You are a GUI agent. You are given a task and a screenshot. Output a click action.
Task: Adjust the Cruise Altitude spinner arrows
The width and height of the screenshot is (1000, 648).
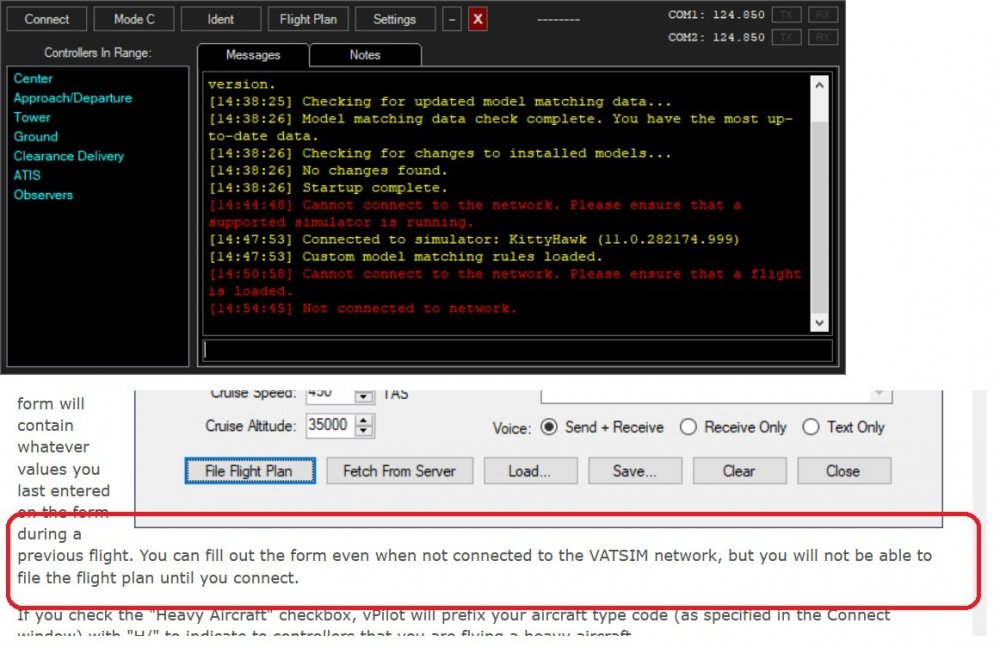pyautogui.click(x=364, y=426)
